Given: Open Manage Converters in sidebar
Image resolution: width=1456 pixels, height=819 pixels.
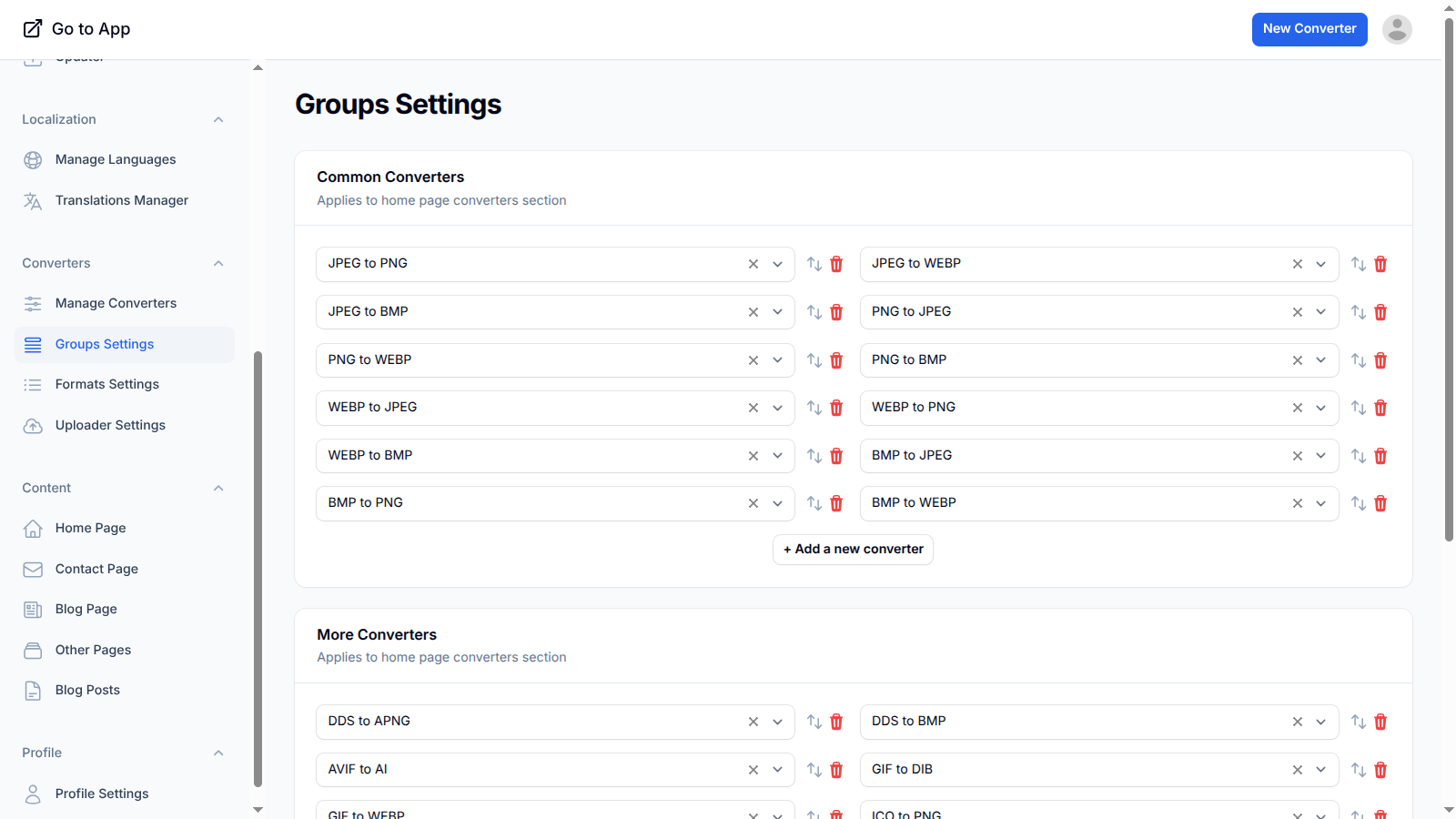Looking at the screenshot, I should pyautogui.click(x=116, y=303).
